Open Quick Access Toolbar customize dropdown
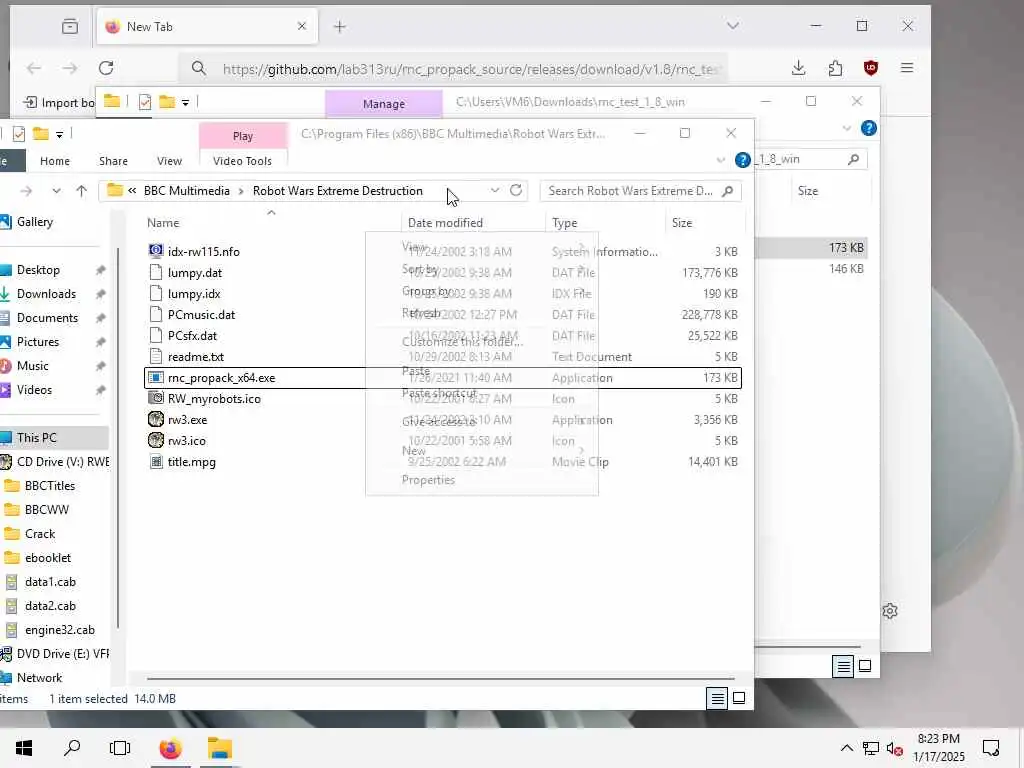This screenshot has width=1024, height=768. point(59,135)
